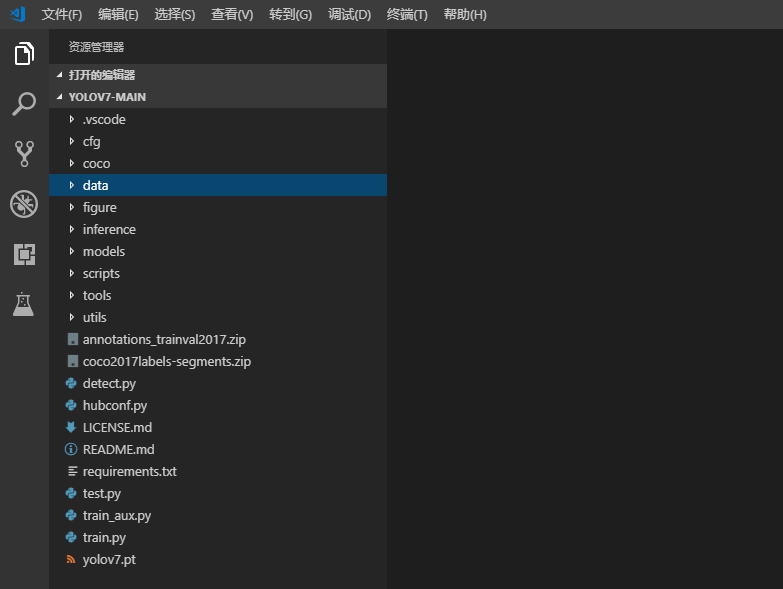Open the 文件(F) menu
783x589 pixels.
point(61,14)
